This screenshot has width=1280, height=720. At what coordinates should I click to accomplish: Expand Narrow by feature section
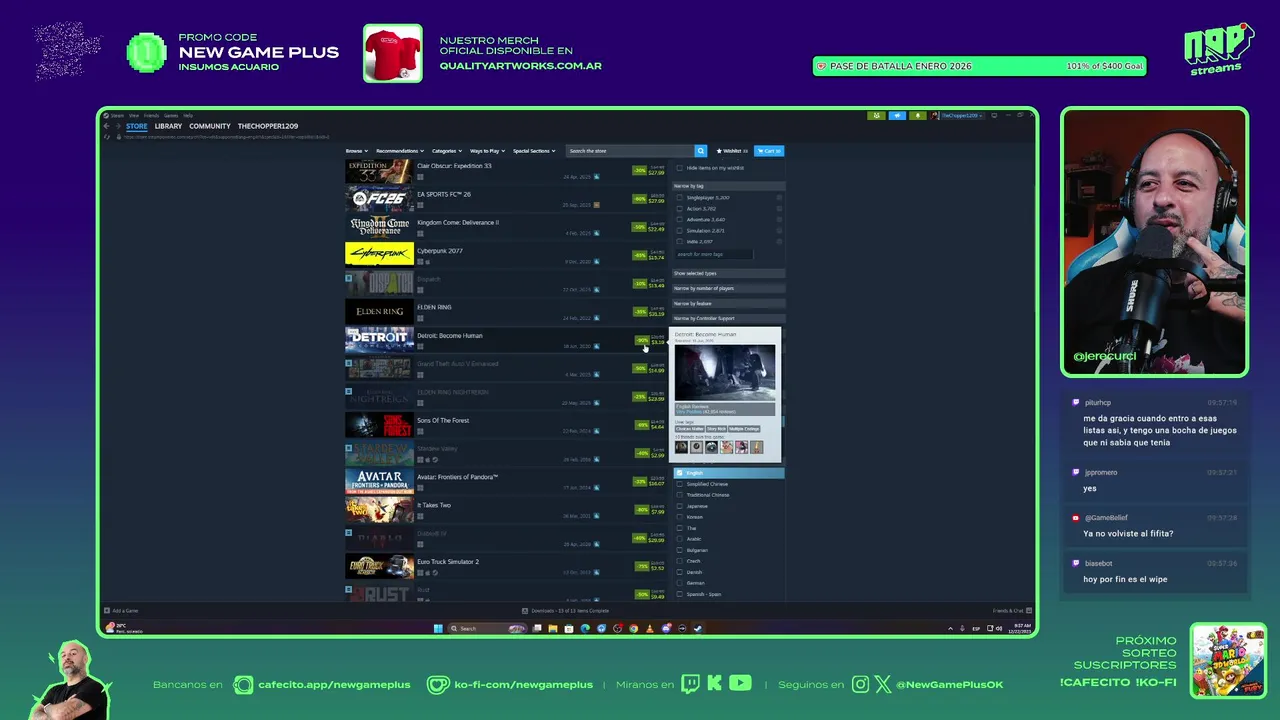(728, 303)
